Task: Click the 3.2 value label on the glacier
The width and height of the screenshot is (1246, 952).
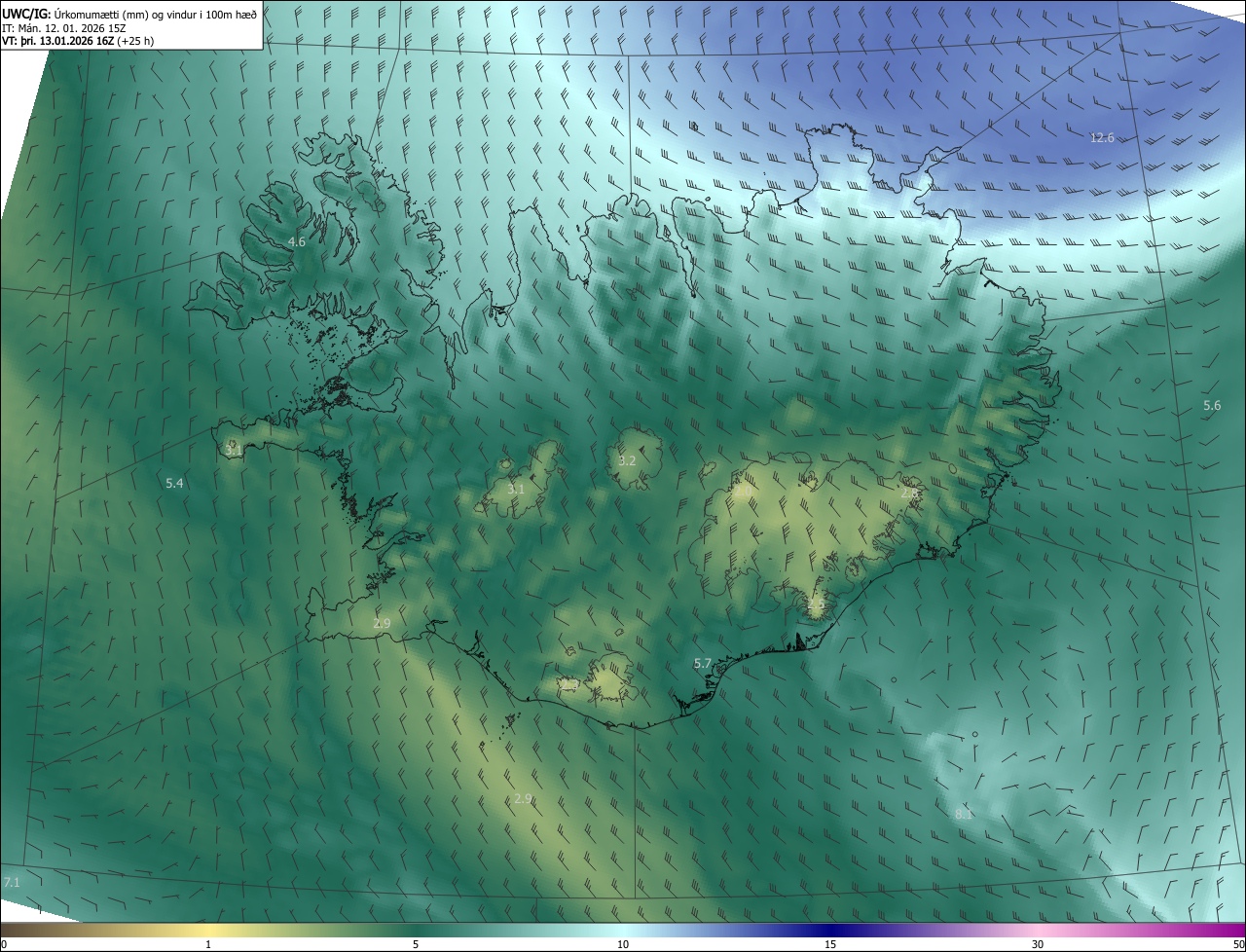Action: 627,460
